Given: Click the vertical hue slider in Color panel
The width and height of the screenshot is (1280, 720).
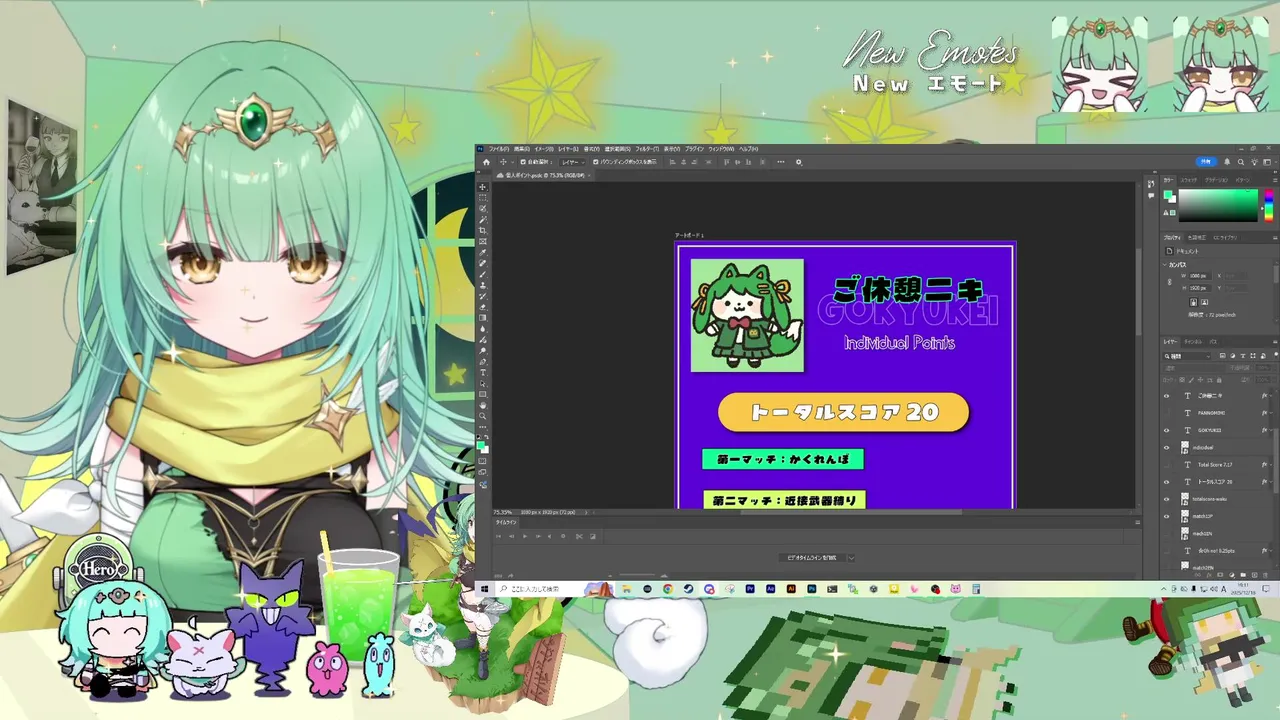Looking at the screenshot, I should click(x=1269, y=205).
